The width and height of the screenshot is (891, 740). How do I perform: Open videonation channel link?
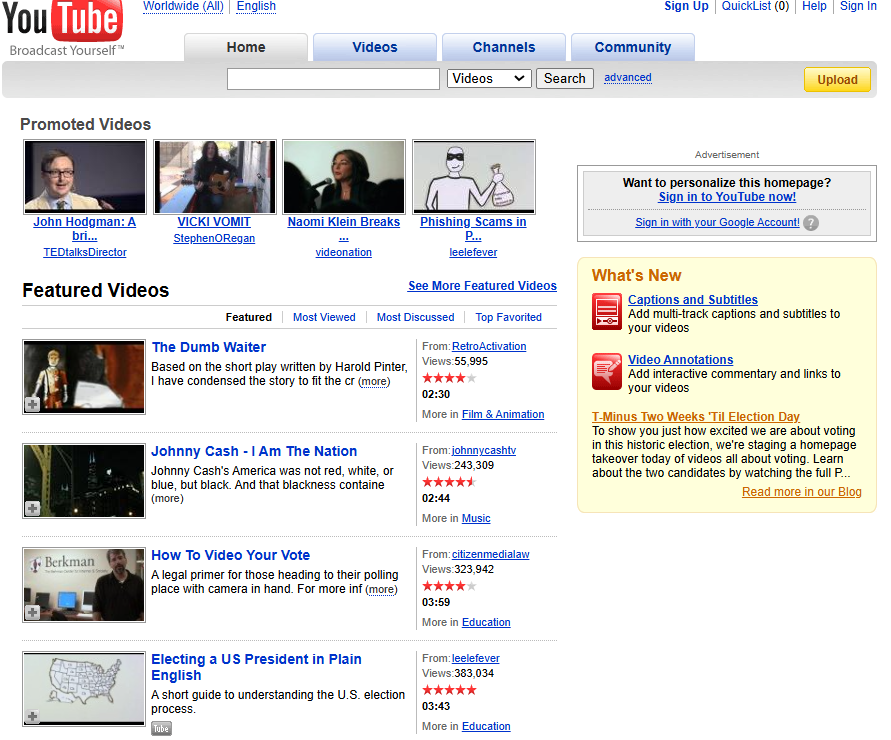[344, 252]
